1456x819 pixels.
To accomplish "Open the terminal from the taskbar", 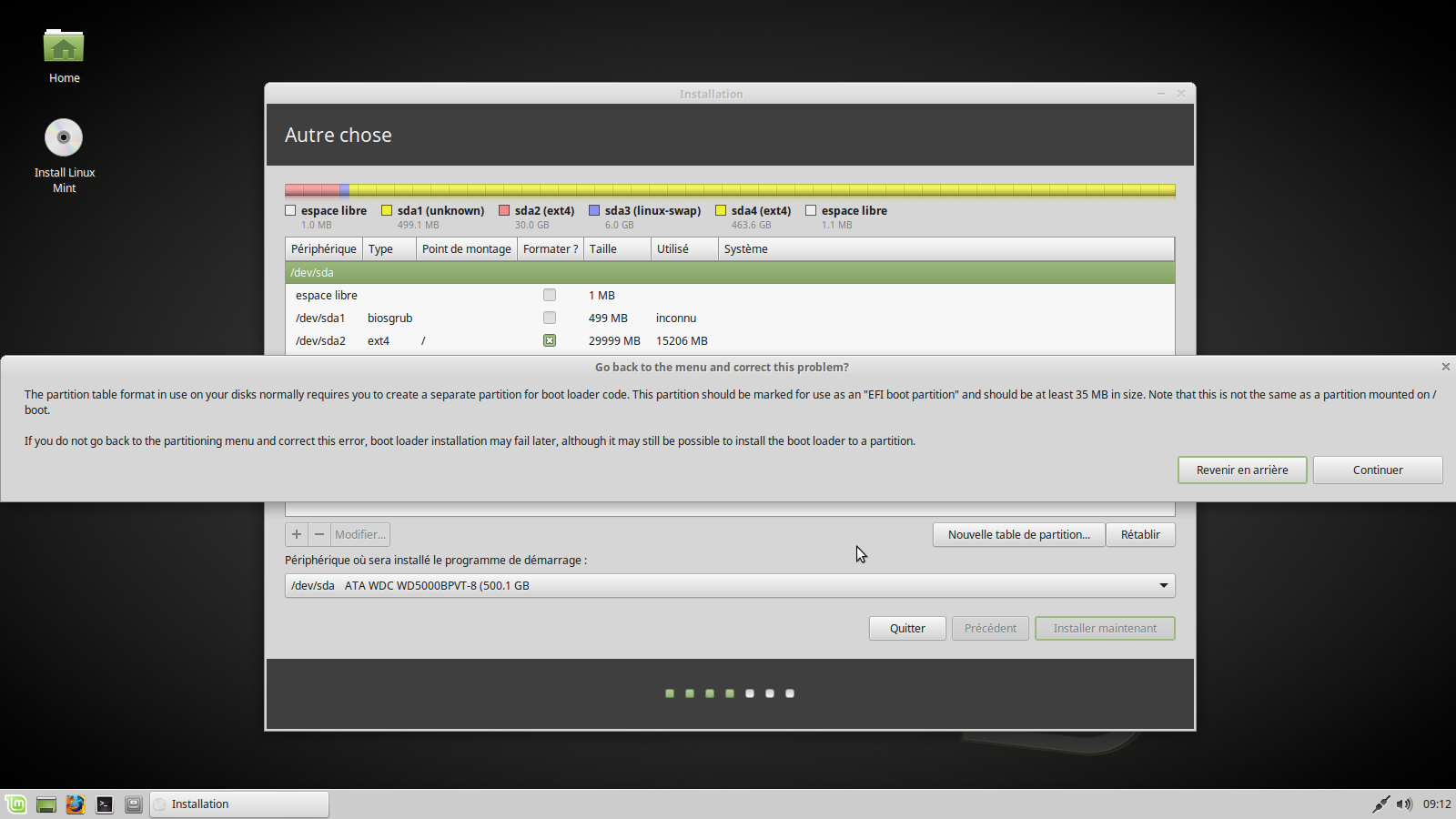I will 105,804.
